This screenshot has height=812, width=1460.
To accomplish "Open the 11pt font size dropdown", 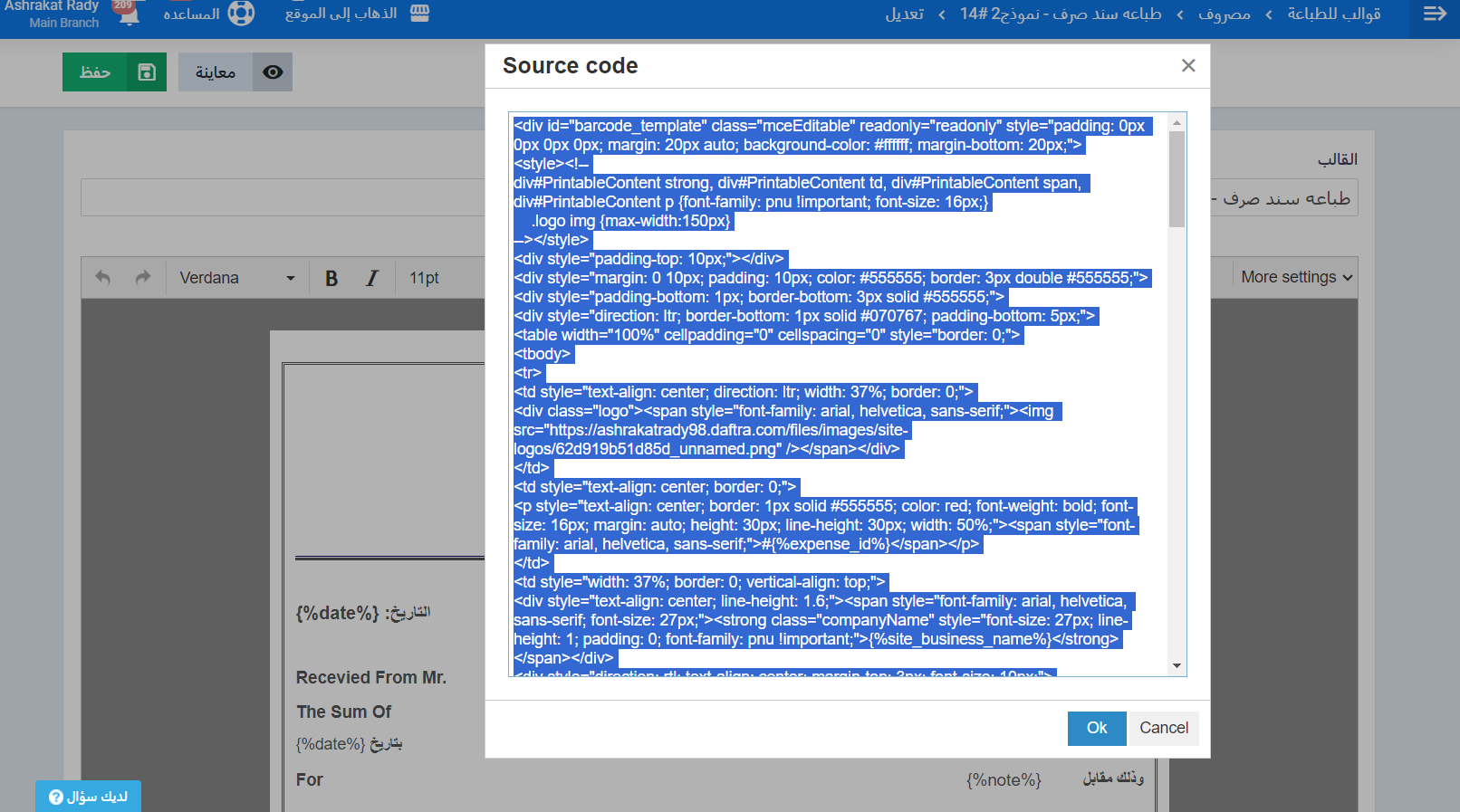I will (424, 278).
